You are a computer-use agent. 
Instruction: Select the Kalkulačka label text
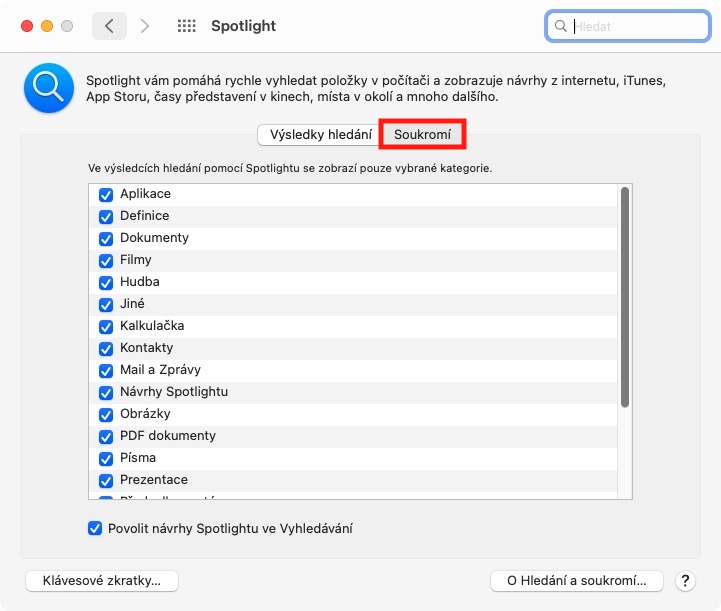click(x=152, y=326)
